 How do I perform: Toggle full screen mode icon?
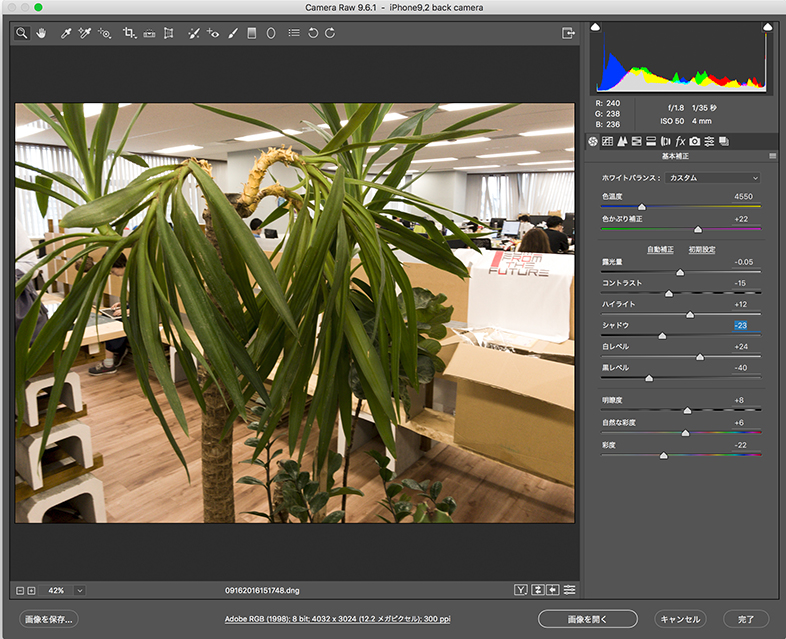coord(568,33)
